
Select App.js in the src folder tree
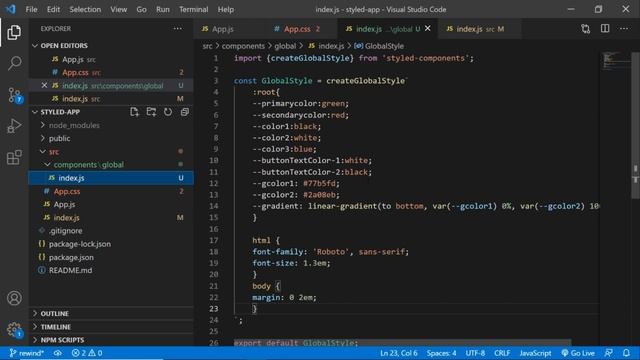[x=64, y=204]
